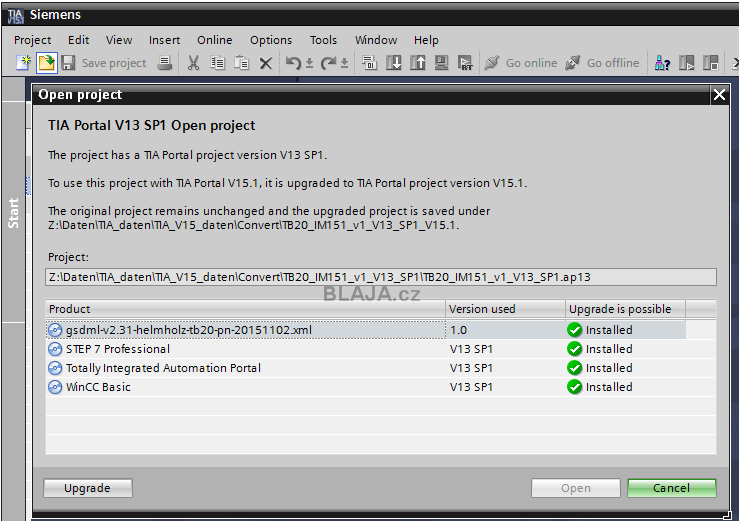Open the Undo history dropdown arrow
This screenshot has height=521, width=739.
pyautogui.click(x=309, y=63)
